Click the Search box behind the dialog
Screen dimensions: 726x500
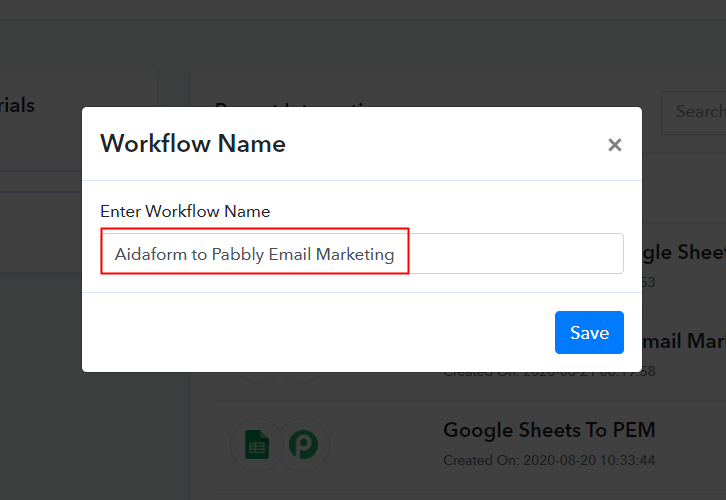pyautogui.click(x=694, y=113)
